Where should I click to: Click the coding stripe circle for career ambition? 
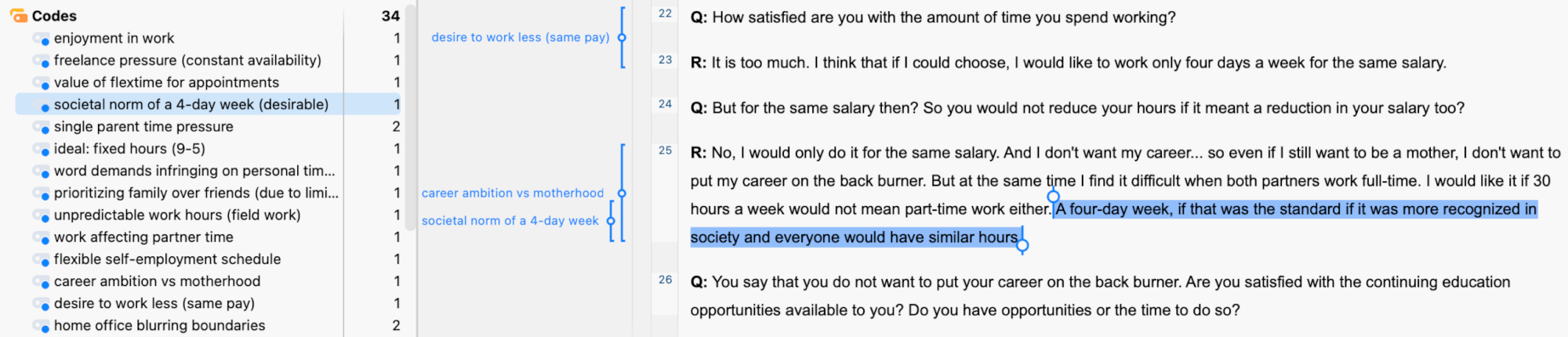[x=622, y=194]
